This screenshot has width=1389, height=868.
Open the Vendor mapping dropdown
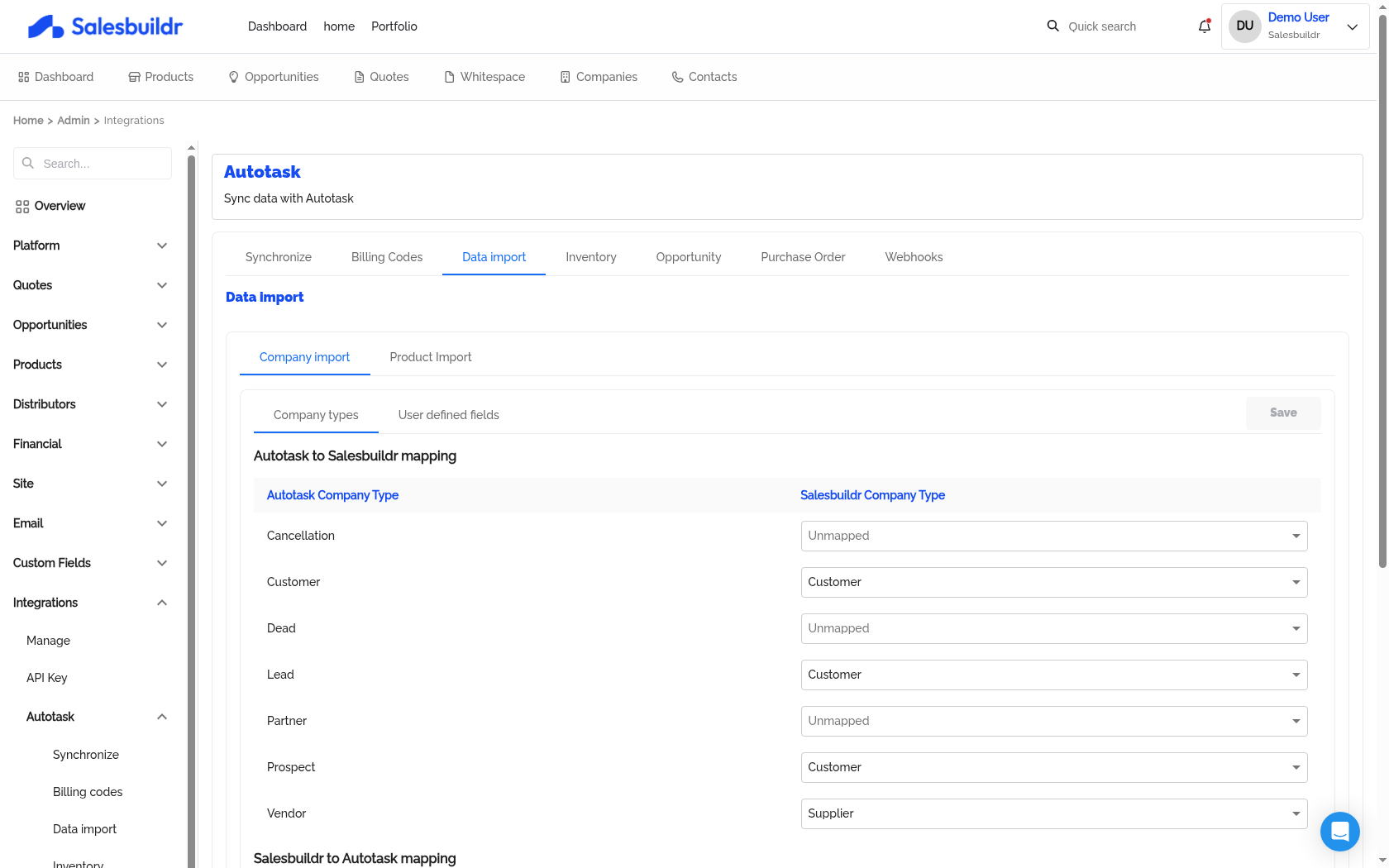(x=1054, y=813)
